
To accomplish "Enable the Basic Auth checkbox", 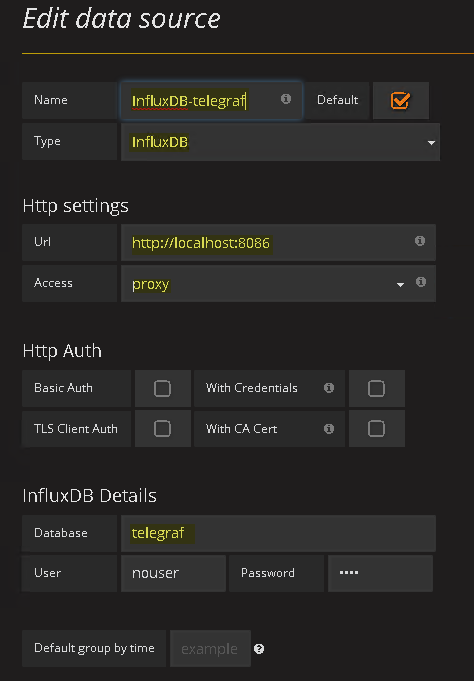I will pyautogui.click(x=162, y=388).
